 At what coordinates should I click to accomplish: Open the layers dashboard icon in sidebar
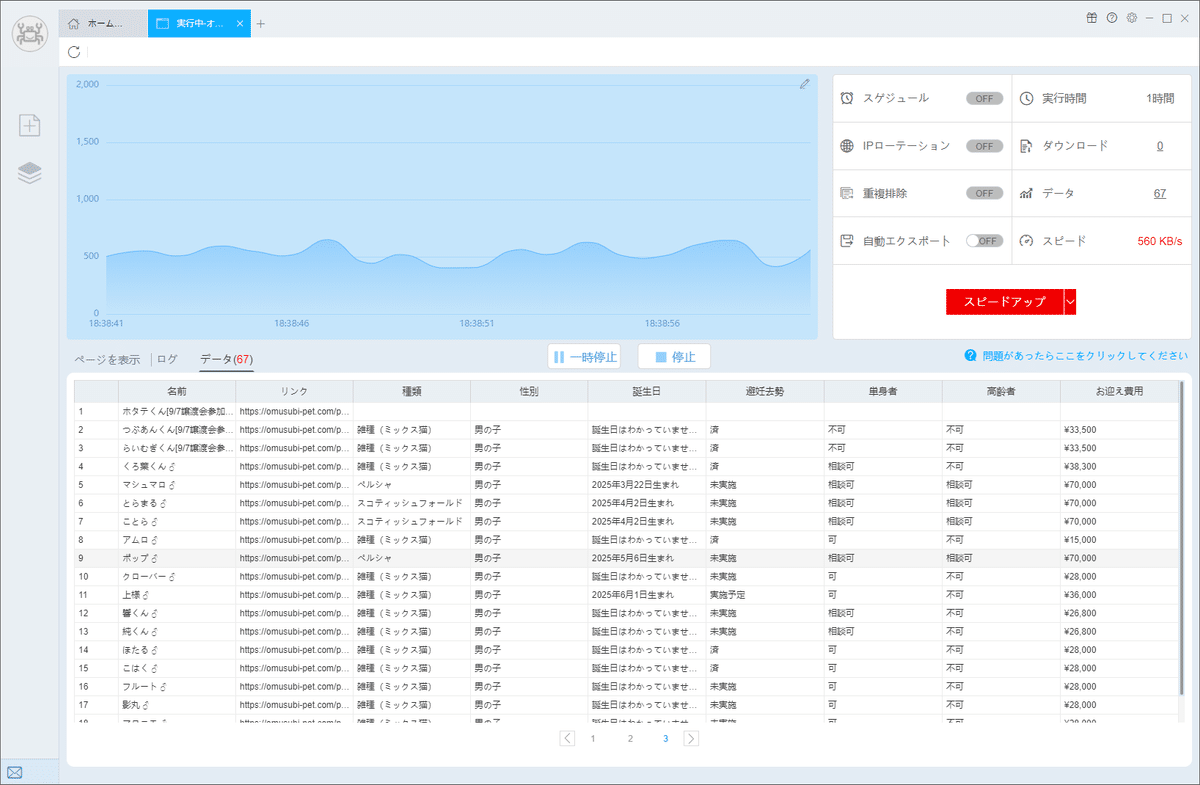click(x=30, y=173)
